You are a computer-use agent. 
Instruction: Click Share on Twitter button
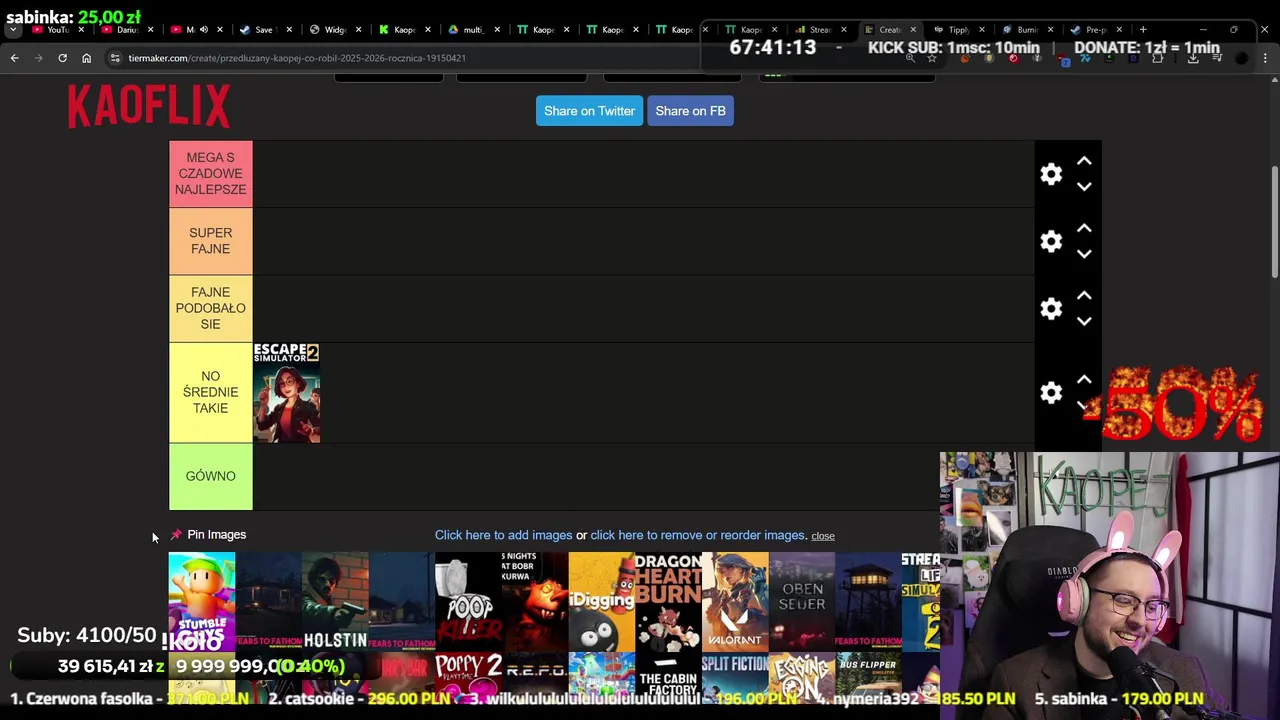(589, 111)
